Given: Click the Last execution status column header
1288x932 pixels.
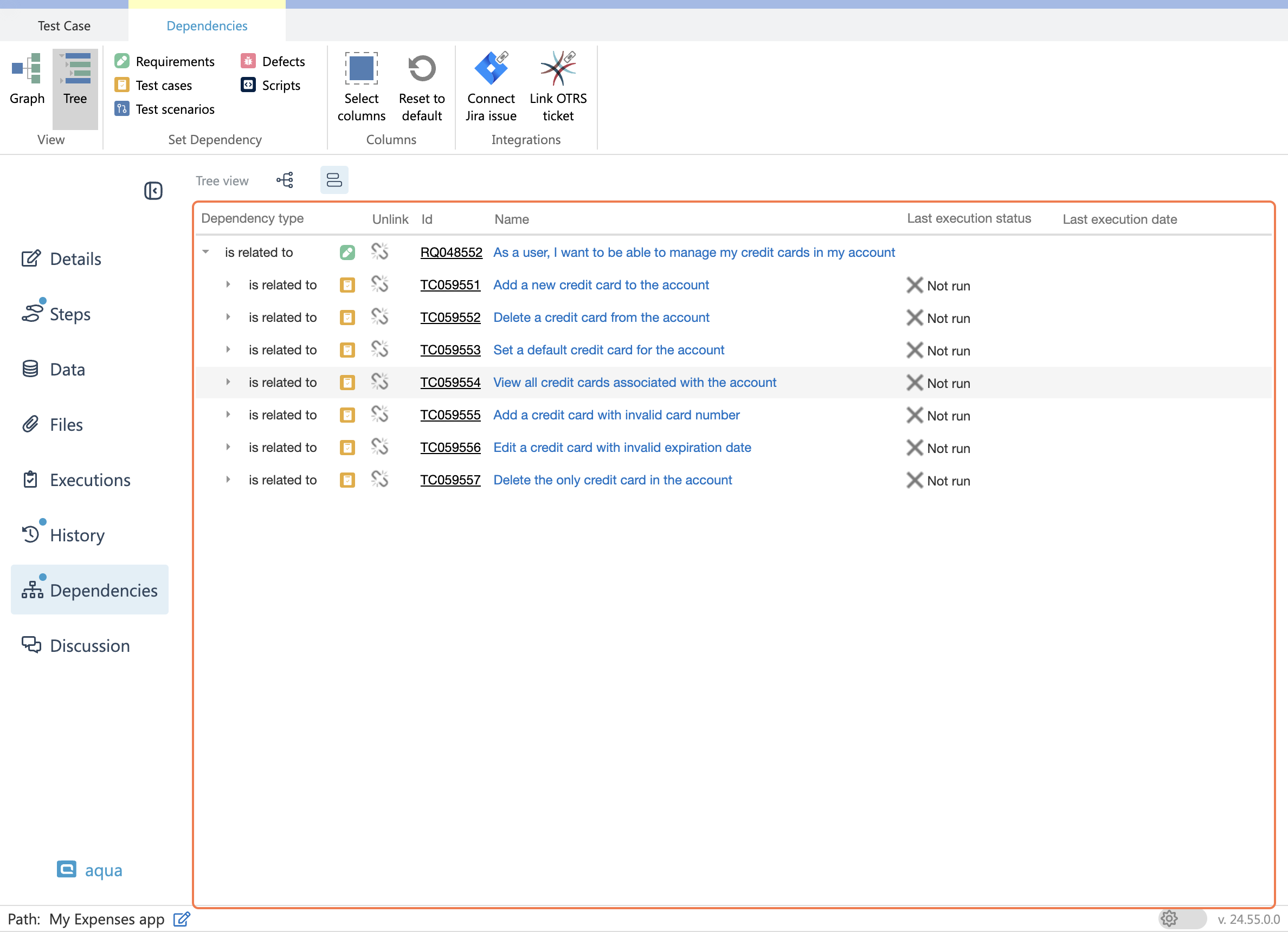Looking at the screenshot, I should (968, 218).
